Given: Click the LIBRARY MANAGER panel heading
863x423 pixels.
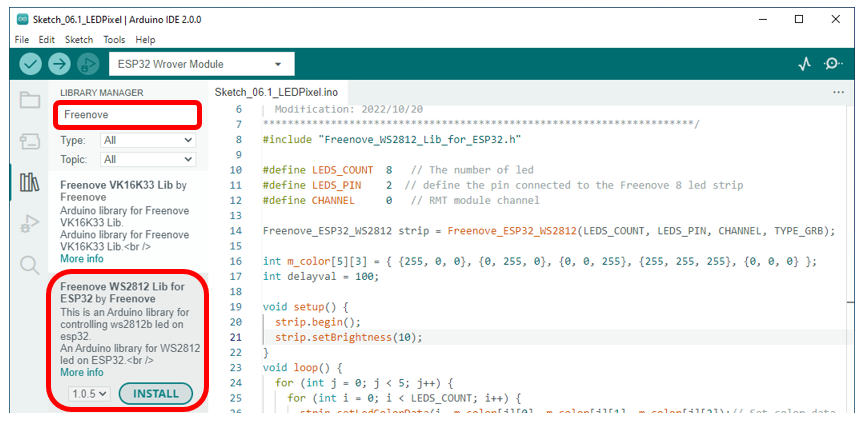Looking at the screenshot, I should click(x=102, y=93).
